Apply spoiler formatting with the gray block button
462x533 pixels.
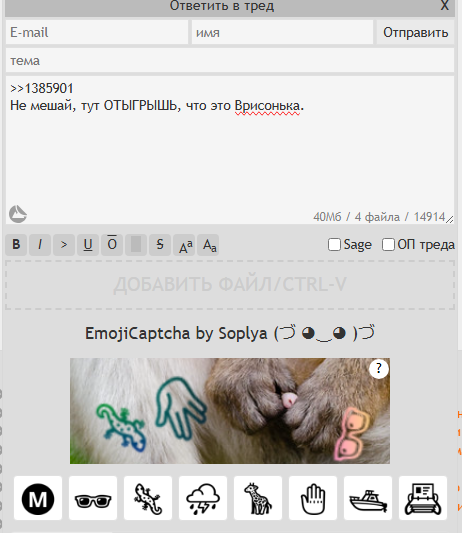tap(136, 244)
